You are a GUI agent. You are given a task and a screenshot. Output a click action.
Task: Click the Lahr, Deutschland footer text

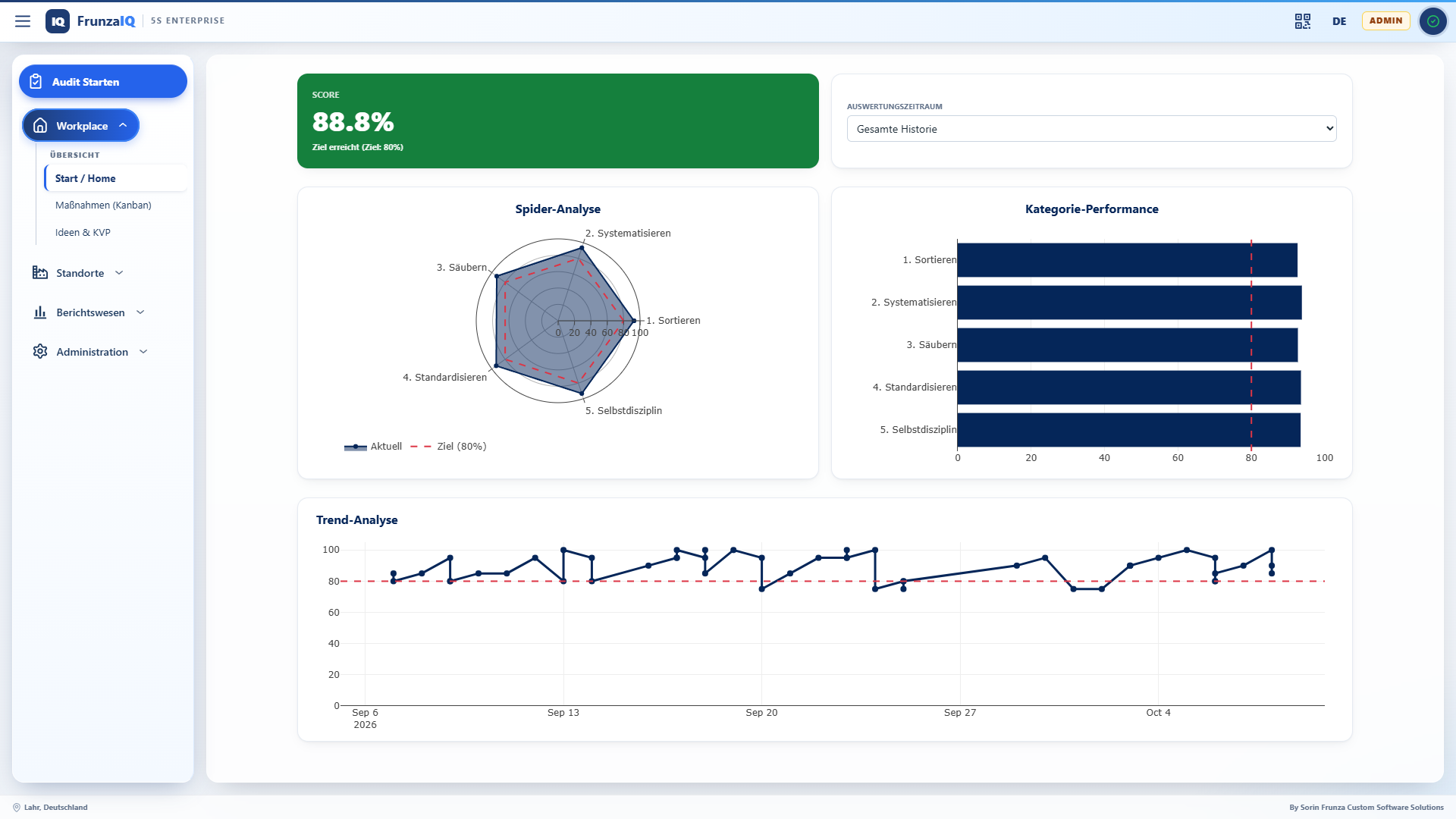click(x=55, y=808)
